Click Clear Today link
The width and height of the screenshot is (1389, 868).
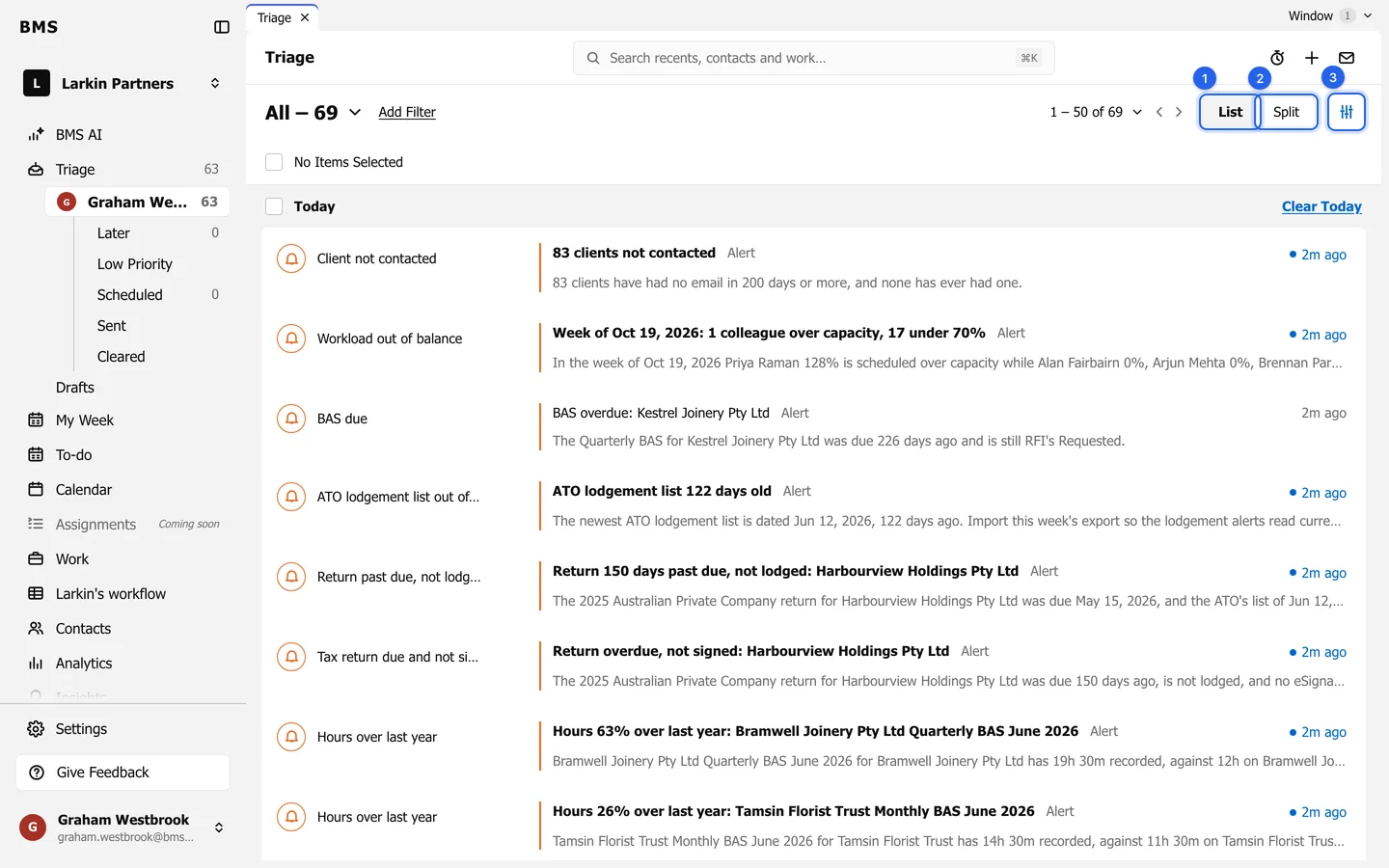pos(1321,206)
